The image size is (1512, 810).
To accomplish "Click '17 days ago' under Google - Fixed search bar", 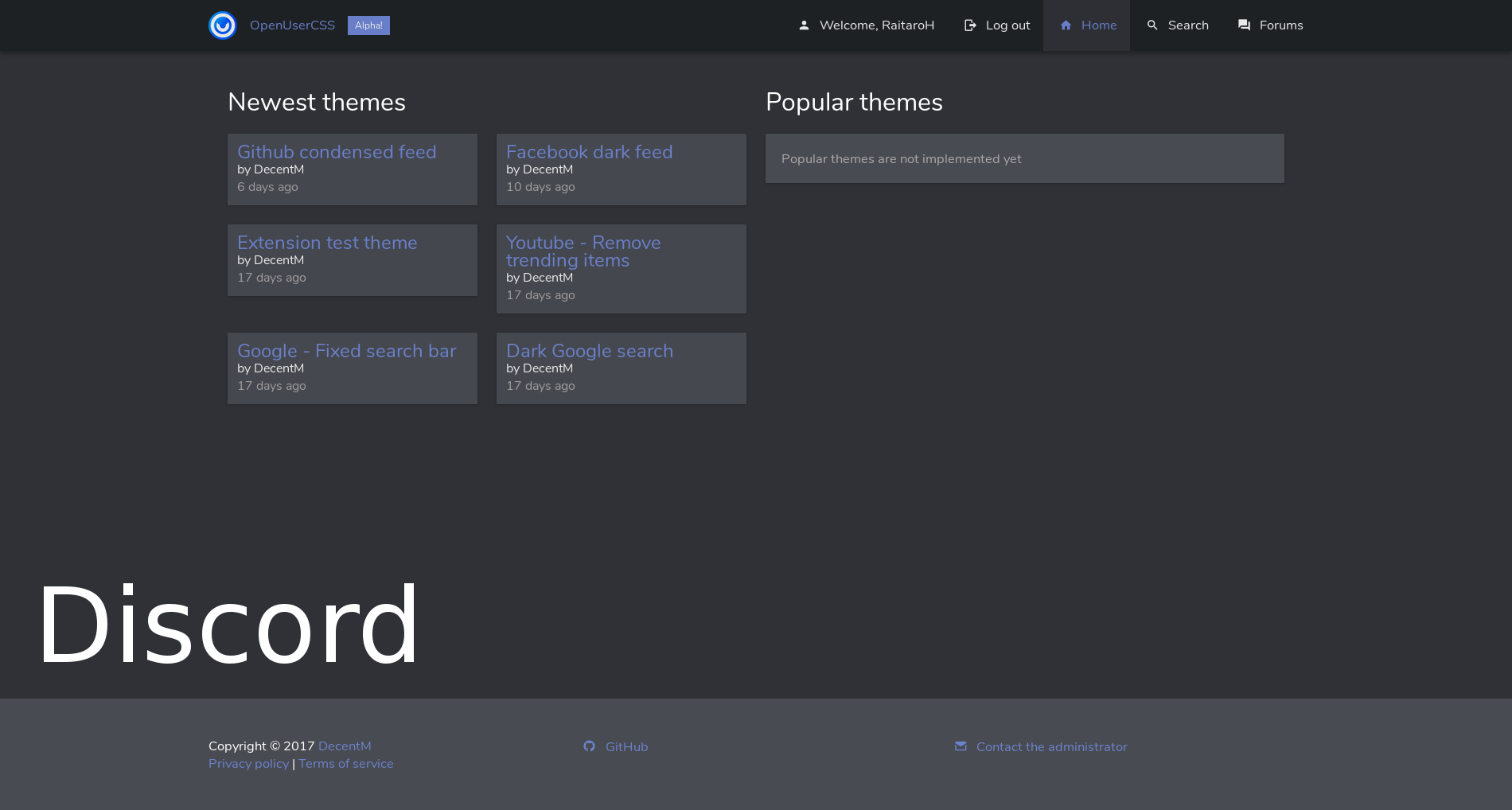I will tap(271, 386).
